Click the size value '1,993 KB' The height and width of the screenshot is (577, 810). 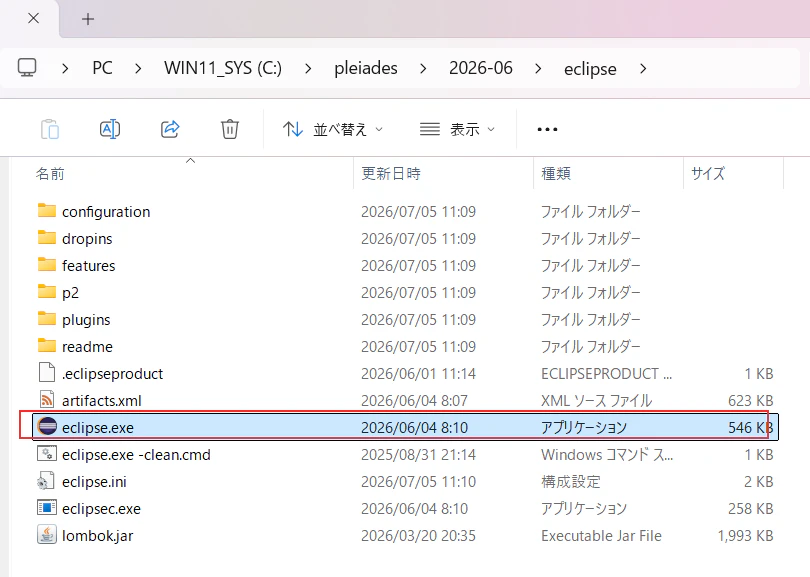coord(745,536)
